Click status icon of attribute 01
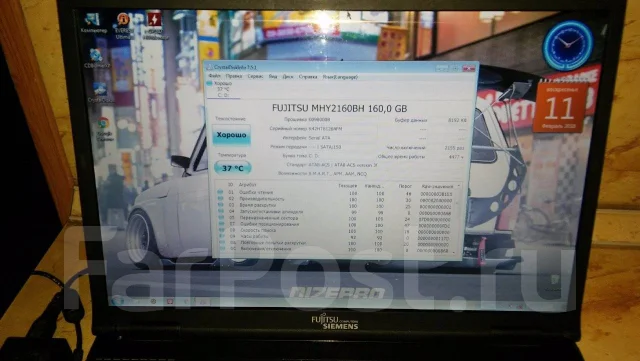640x361 pixels. point(220,192)
